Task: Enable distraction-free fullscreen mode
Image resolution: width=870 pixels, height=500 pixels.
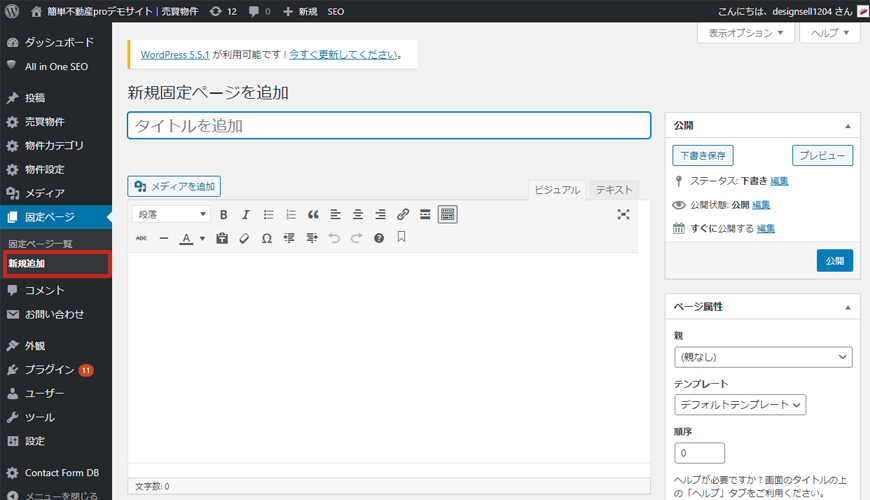Action: click(x=623, y=214)
